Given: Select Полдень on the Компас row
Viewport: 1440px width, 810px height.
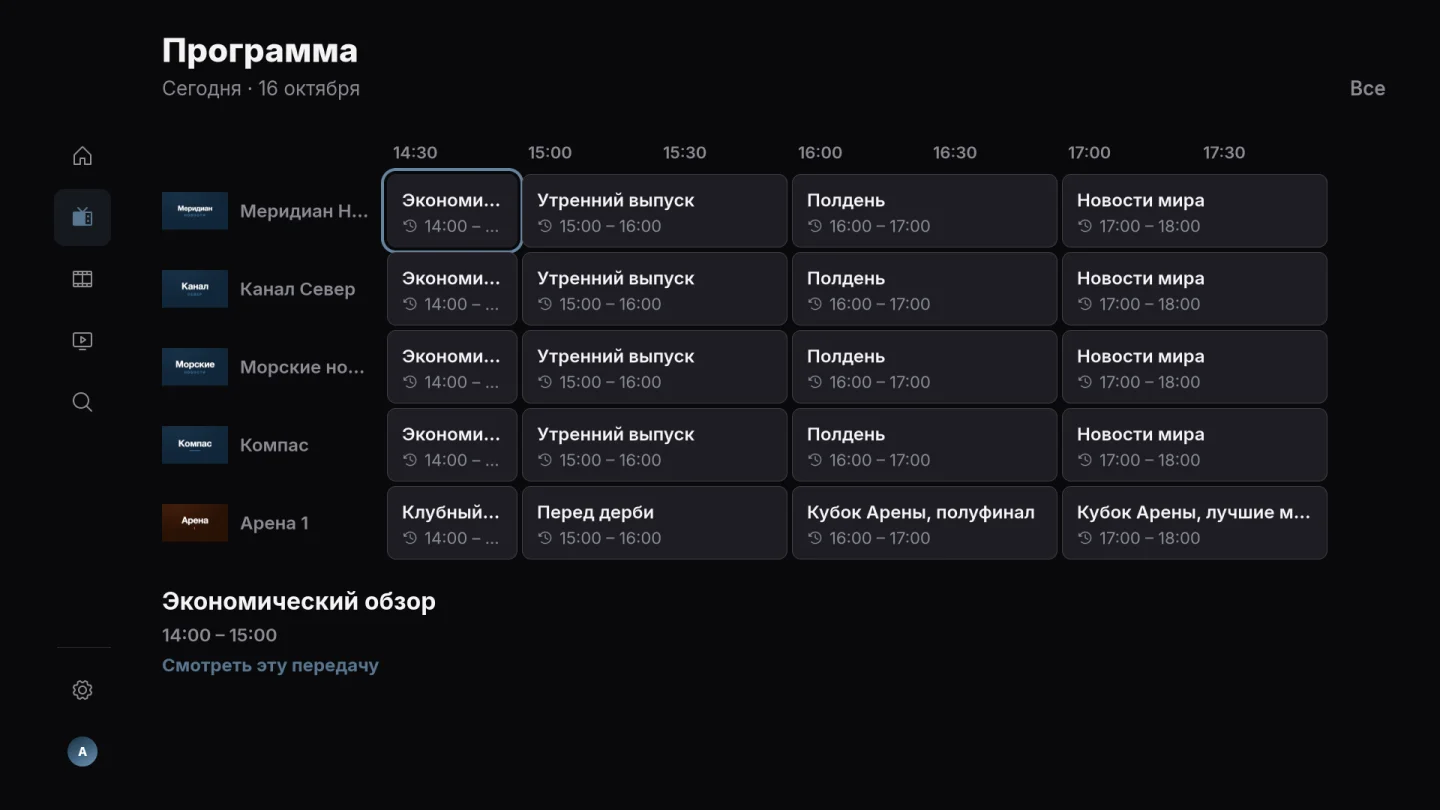Looking at the screenshot, I should (925, 445).
